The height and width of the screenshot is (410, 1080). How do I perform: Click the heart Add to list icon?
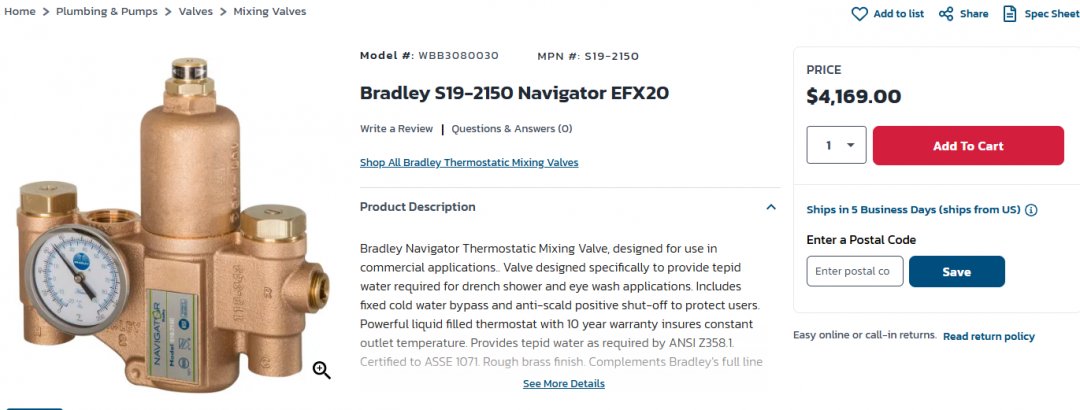[859, 14]
